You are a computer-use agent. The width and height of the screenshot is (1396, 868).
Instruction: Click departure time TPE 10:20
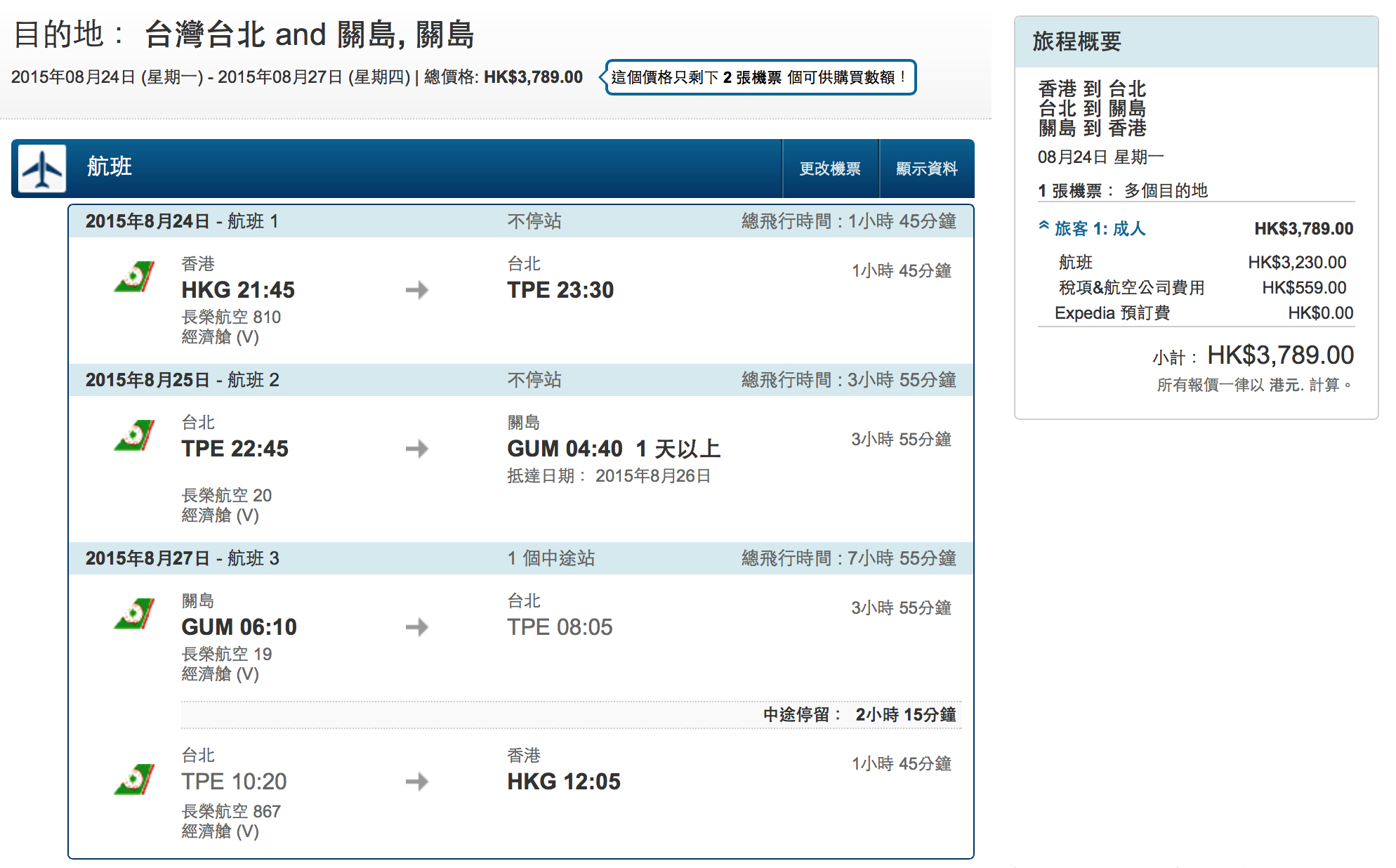tap(234, 782)
